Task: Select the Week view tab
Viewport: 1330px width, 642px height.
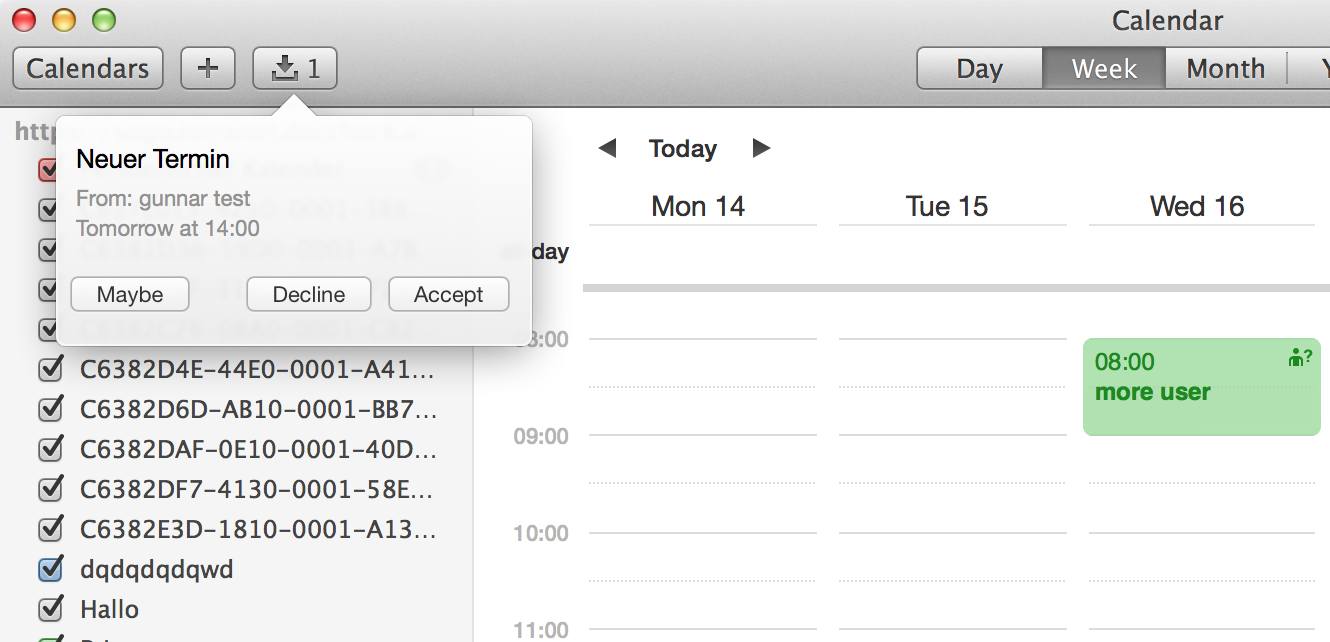Action: [x=1104, y=69]
